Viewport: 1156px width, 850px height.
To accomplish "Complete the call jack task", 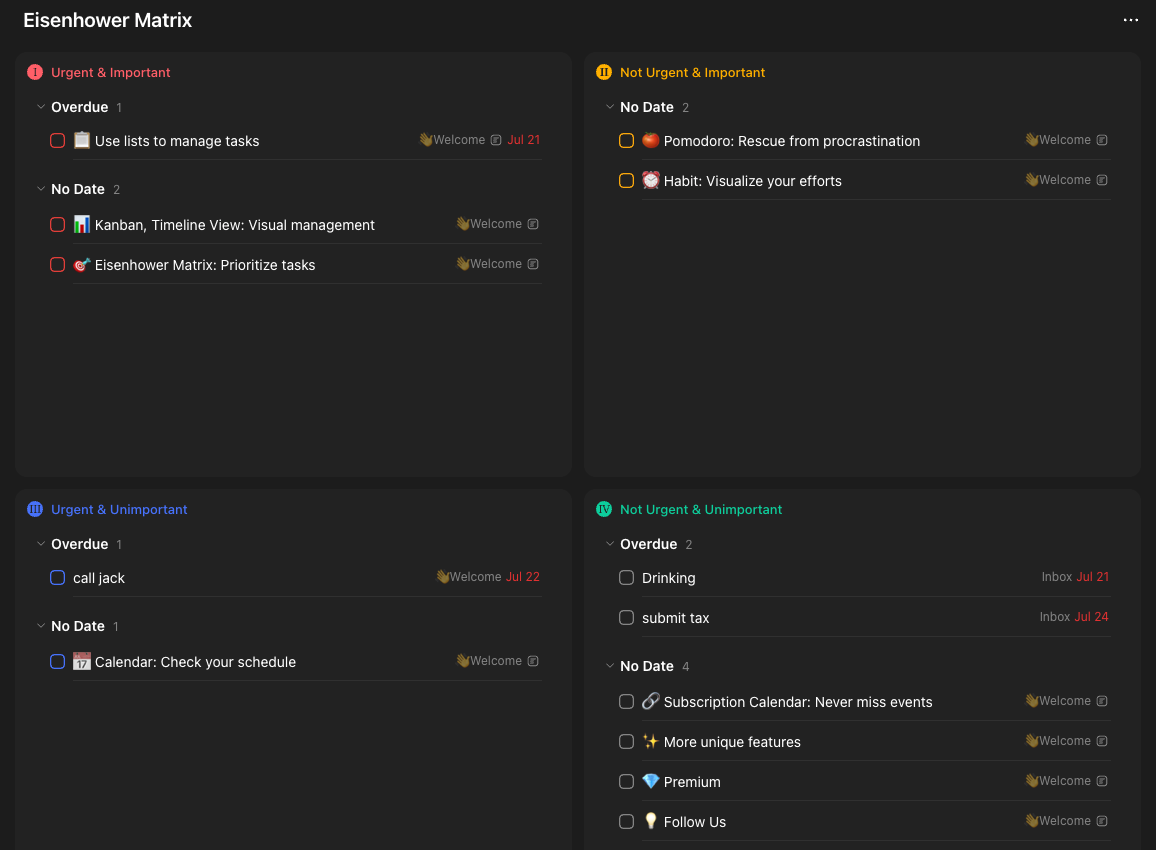I will 58,578.
